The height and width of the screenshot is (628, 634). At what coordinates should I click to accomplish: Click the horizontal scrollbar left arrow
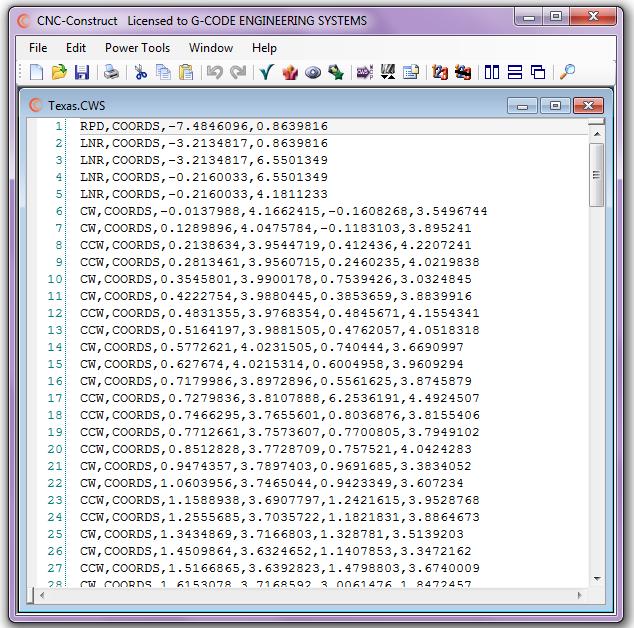click(42, 595)
